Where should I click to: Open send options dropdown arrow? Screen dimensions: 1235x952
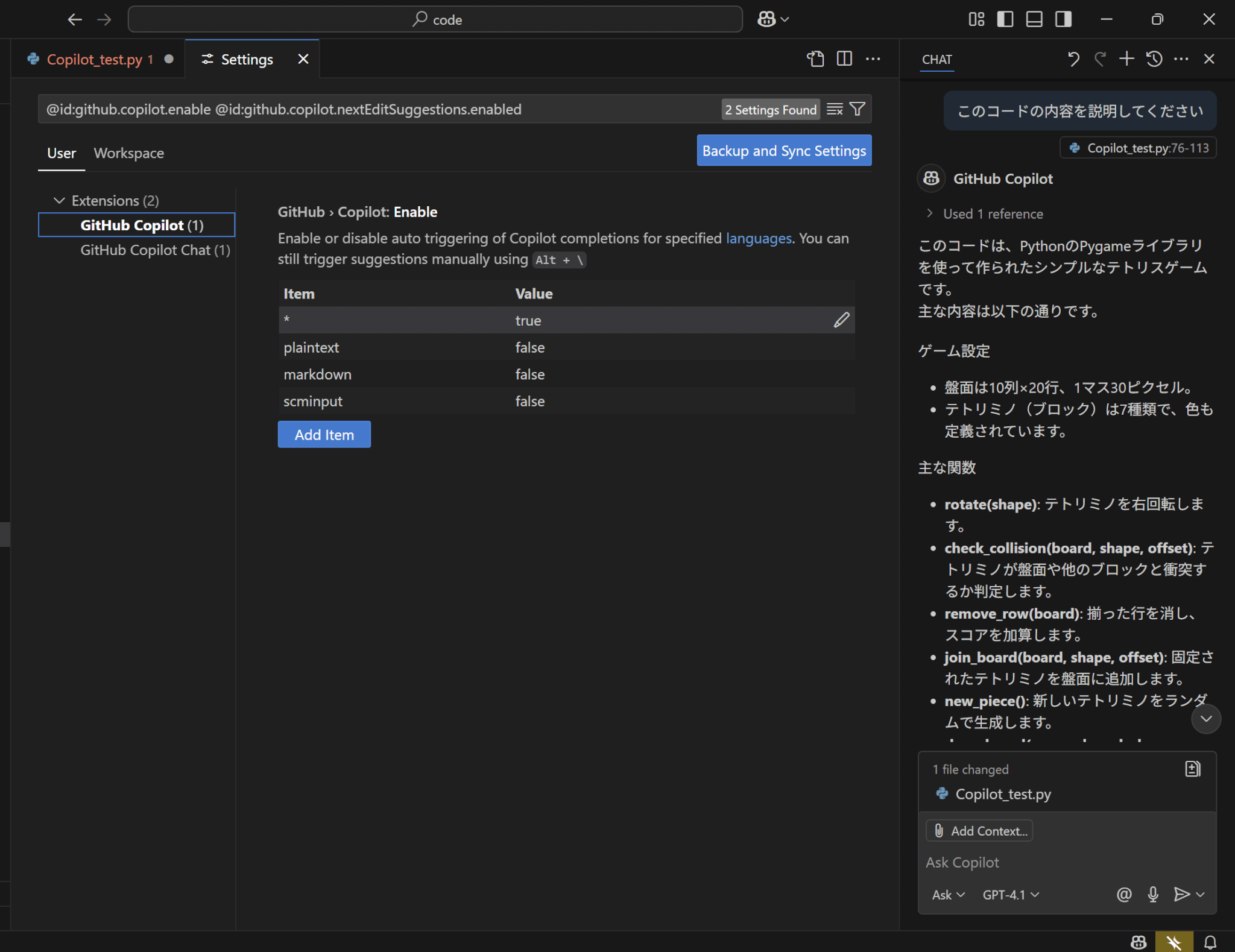[x=1200, y=895]
